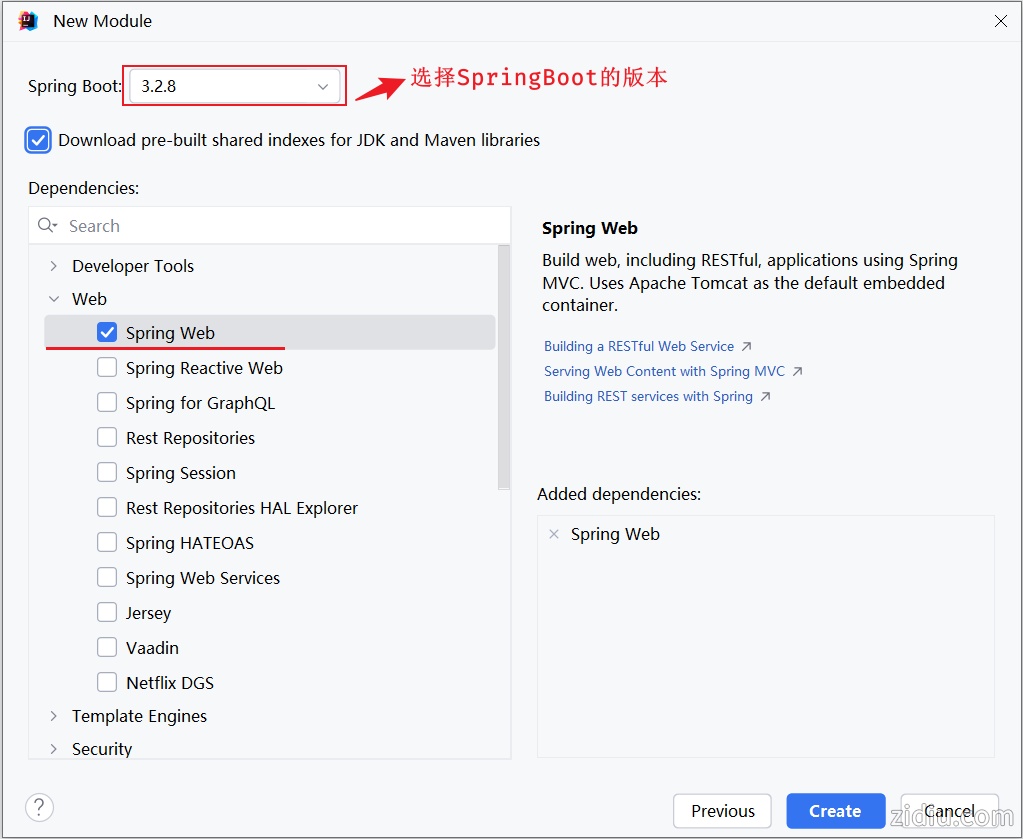This screenshot has height=839, width=1023.
Task: Click the Security category label
Action: click(x=102, y=749)
